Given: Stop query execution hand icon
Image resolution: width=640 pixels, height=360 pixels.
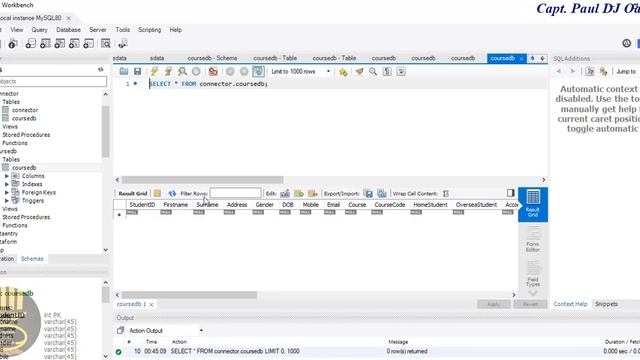Looking at the screenshot, I should tap(196, 71).
